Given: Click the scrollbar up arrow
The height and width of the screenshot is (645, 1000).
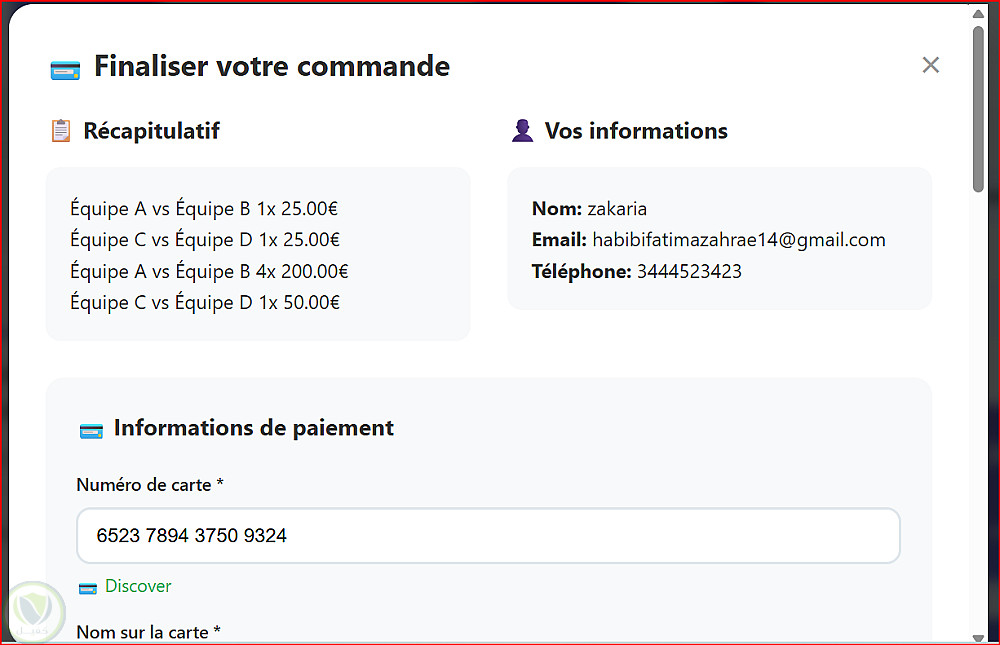Looking at the screenshot, I should click(x=978, y=14).
